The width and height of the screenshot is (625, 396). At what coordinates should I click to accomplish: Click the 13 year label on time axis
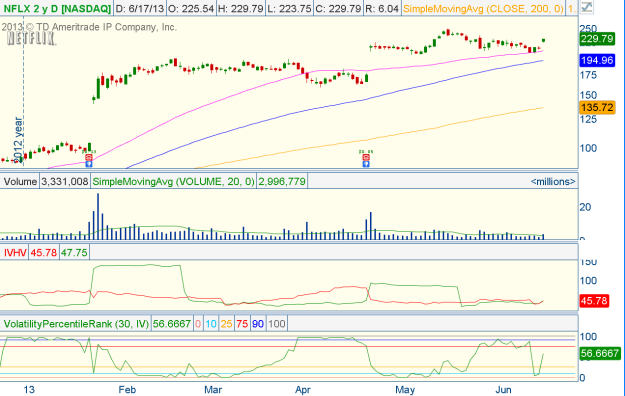click(29, 389)
